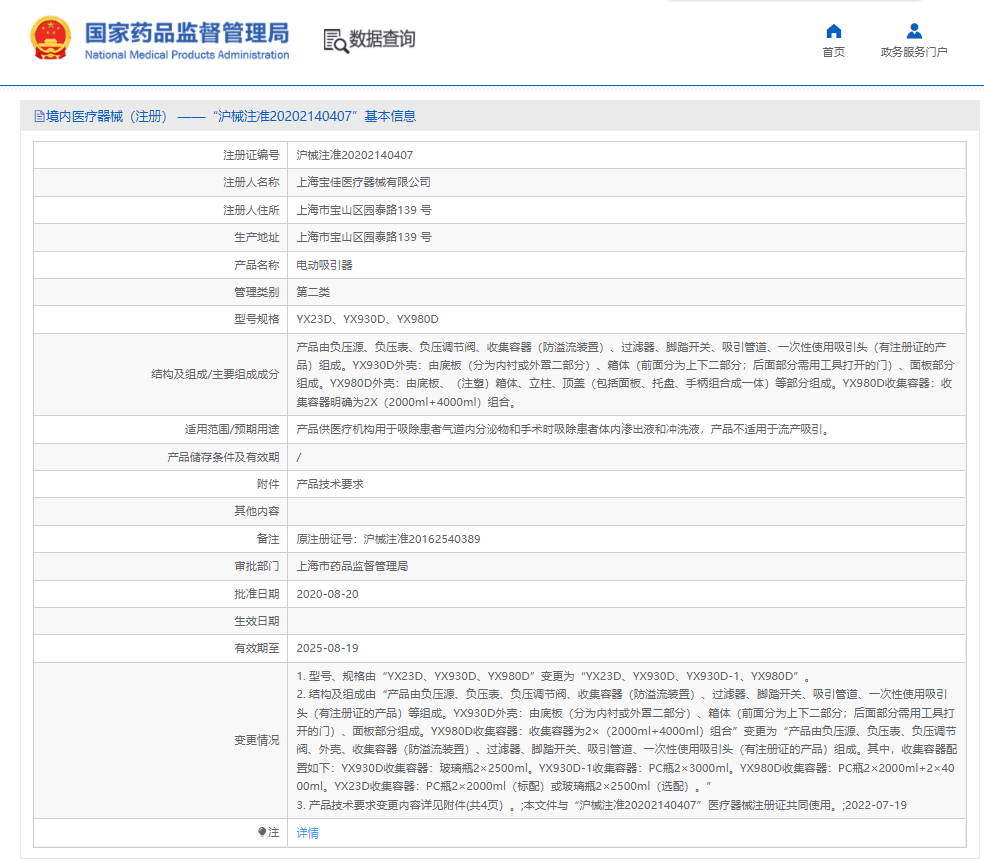Click National Medical Products Administration text
Viewport: 984px width, 864px height.
[187, 55]
